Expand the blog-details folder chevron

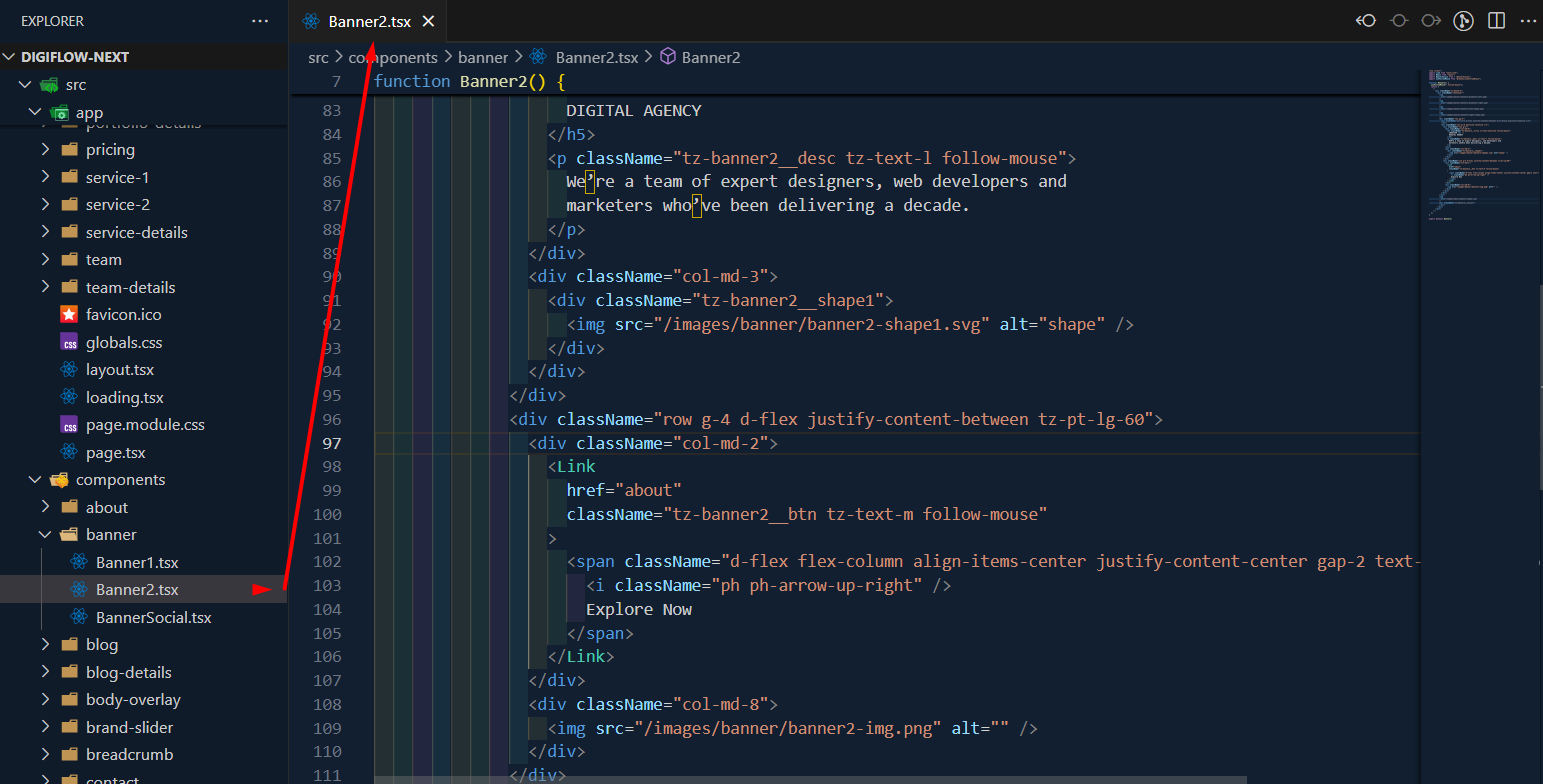(46, 672)
